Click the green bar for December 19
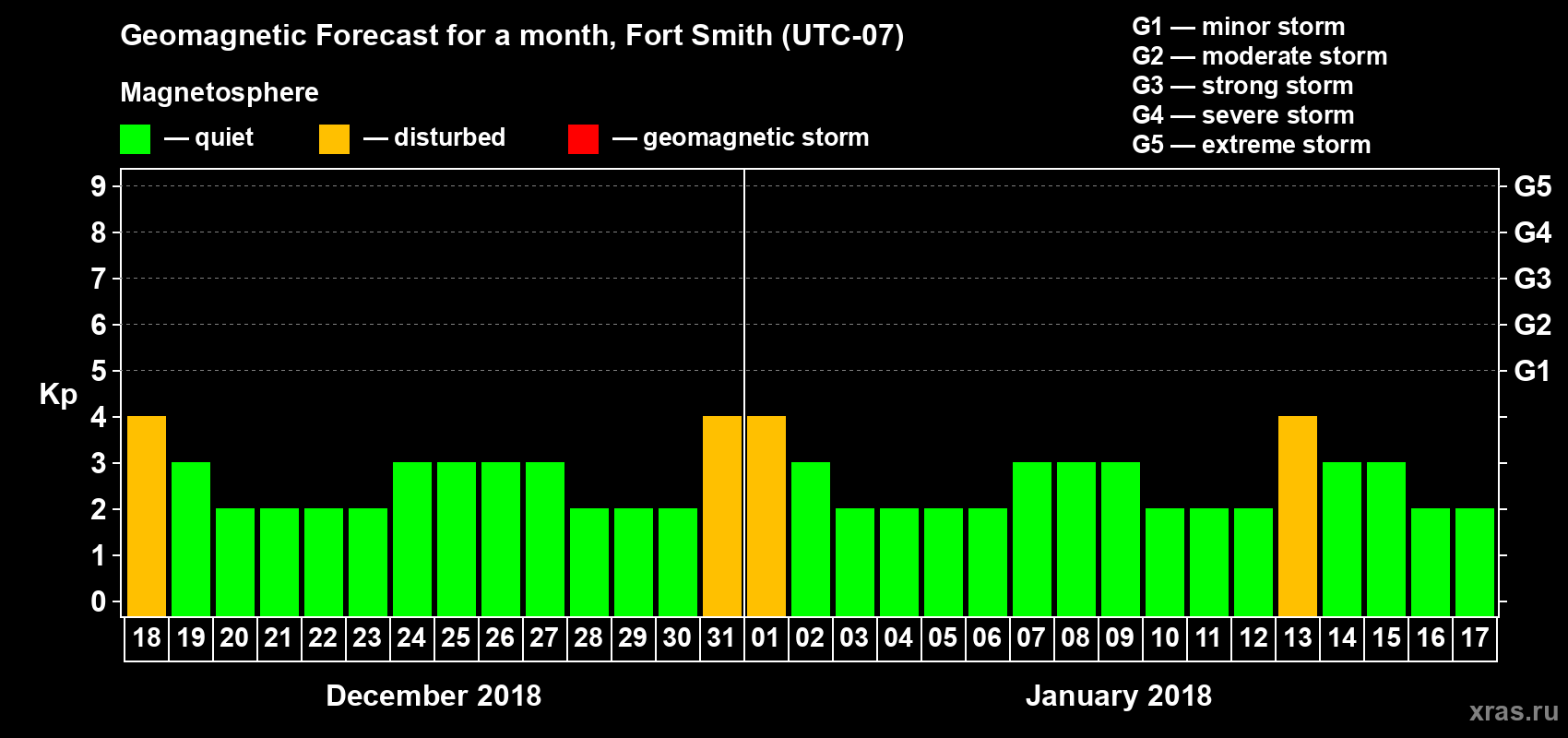Screen dimensions: 1568x738 [x=191, y=540]
